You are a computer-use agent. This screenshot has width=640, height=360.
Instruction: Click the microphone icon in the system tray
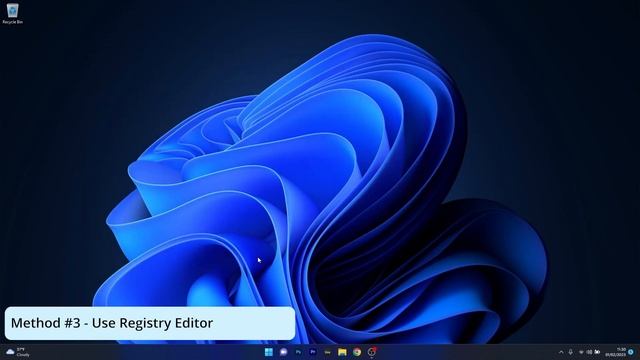pos(571,352)
